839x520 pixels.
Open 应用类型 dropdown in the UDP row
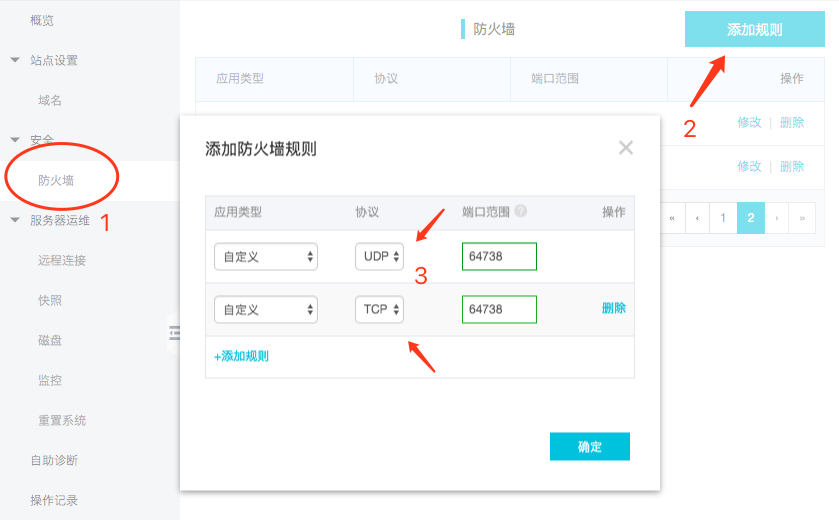[x=266, y=256]
